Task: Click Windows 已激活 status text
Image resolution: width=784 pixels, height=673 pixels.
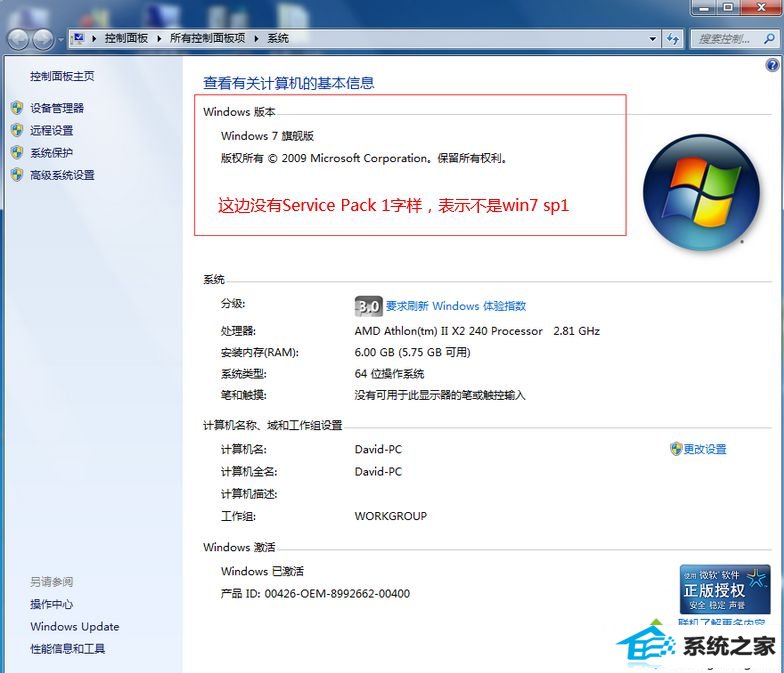Action: tap(262, 571)
